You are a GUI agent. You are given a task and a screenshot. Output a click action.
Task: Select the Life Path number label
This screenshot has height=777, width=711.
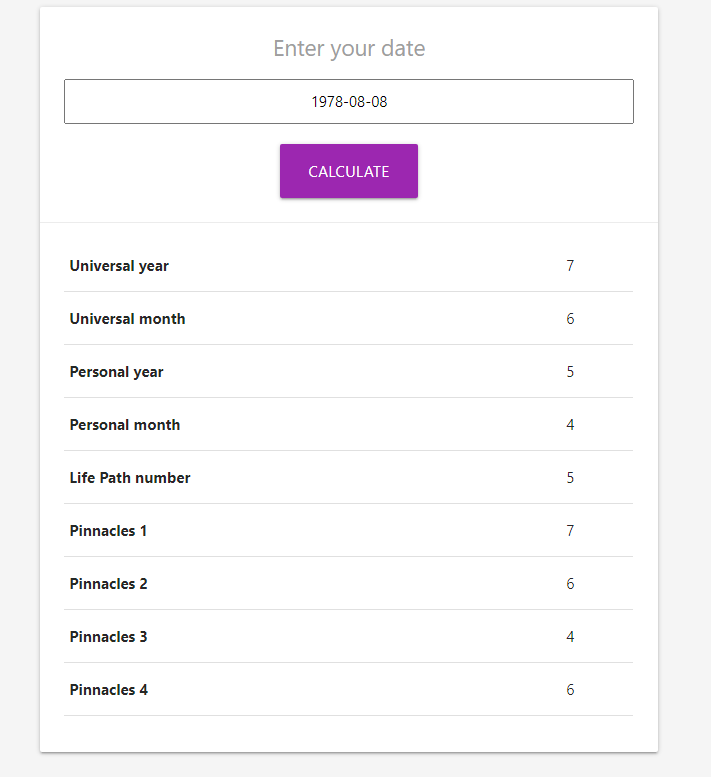pos(130,478)
